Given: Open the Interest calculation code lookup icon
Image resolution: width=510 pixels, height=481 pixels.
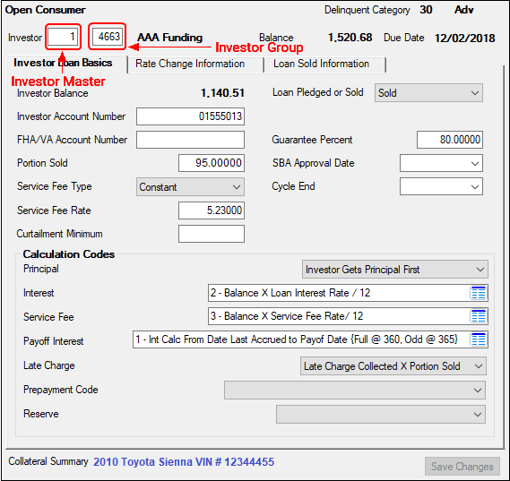Looking at the screenshot, I should click(x=479, y=293).
